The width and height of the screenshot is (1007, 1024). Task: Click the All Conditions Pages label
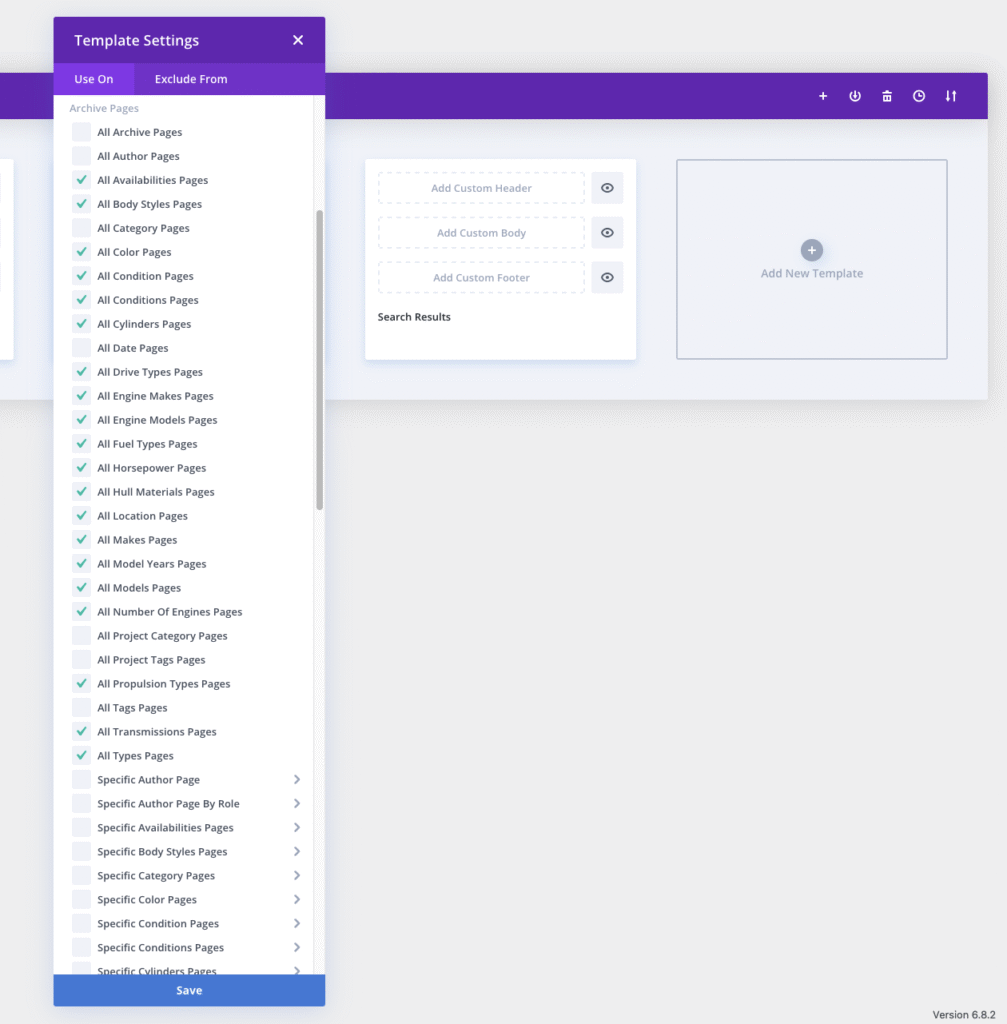point(148,300)
